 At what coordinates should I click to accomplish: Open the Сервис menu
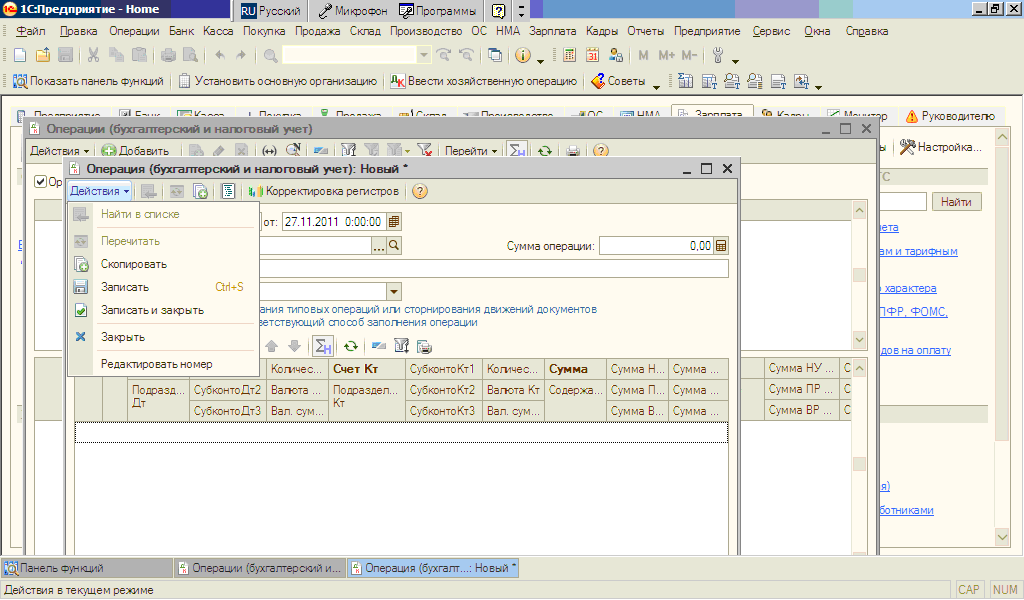771,31
